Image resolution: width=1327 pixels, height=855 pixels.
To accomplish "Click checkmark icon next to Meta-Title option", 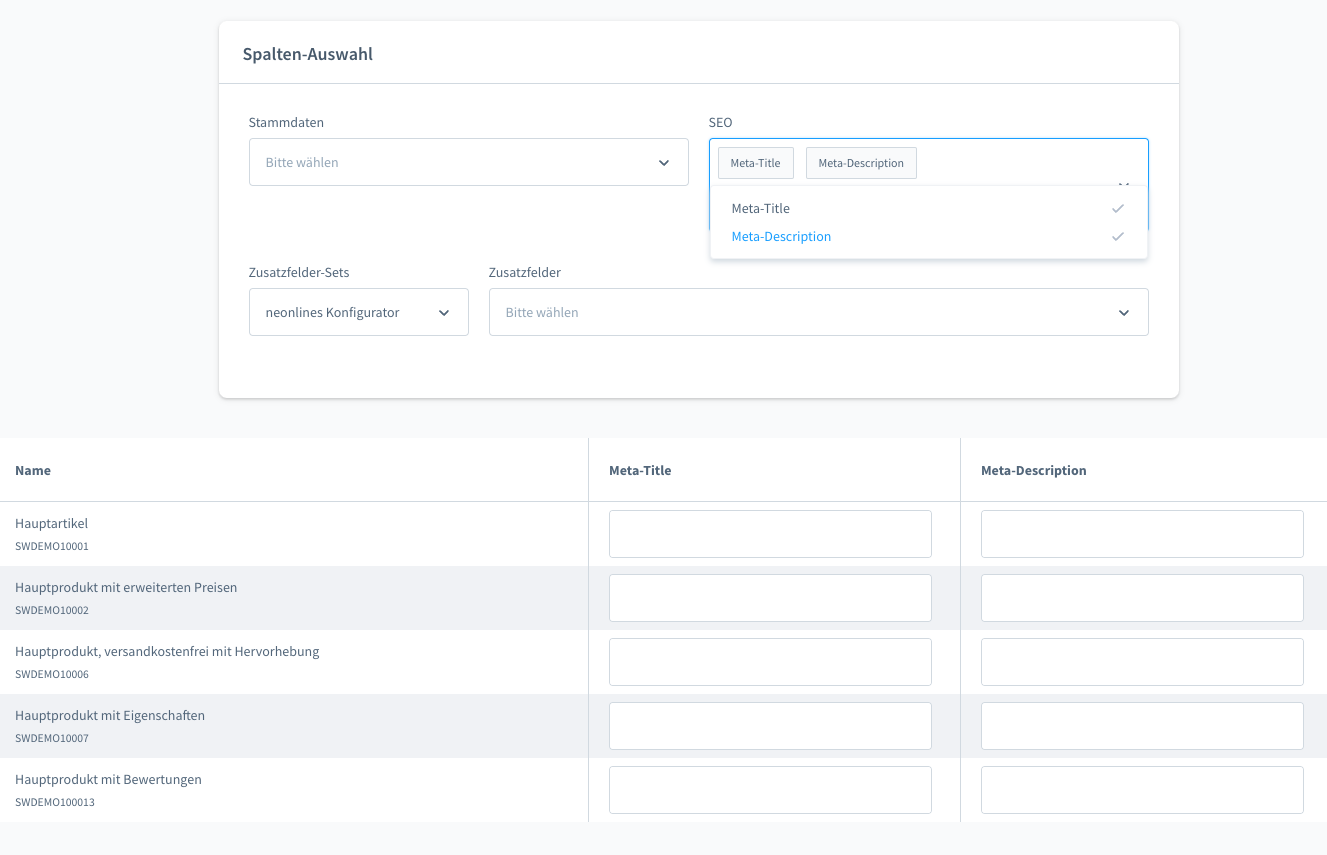I will point(1117,209).
